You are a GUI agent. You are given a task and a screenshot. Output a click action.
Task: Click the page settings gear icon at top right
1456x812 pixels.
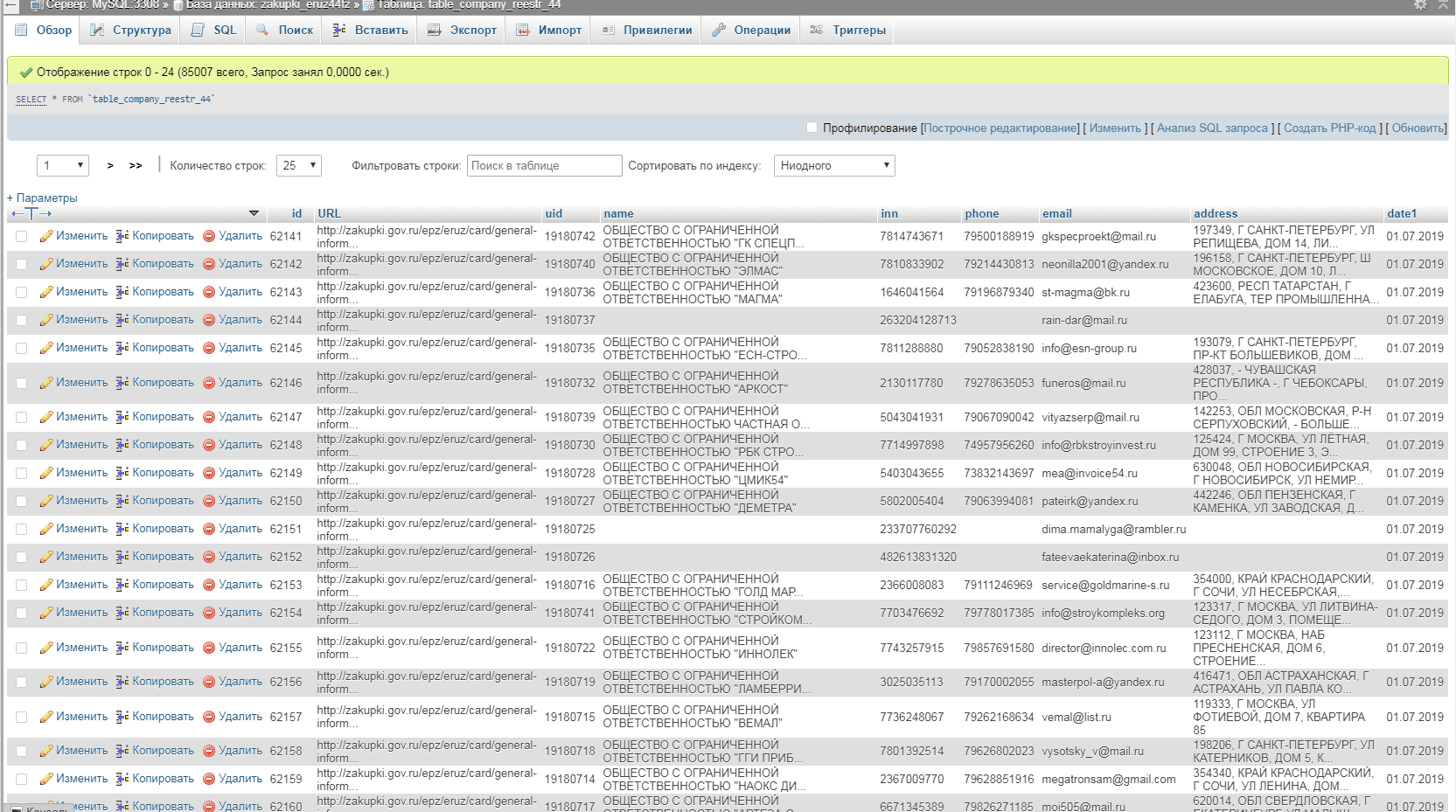point(1420,5)
